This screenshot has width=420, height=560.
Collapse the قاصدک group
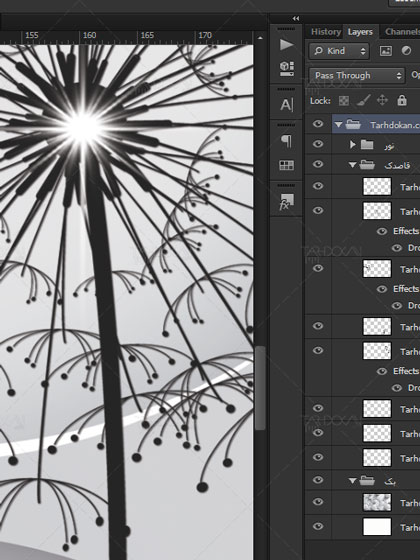click(352, 165)
